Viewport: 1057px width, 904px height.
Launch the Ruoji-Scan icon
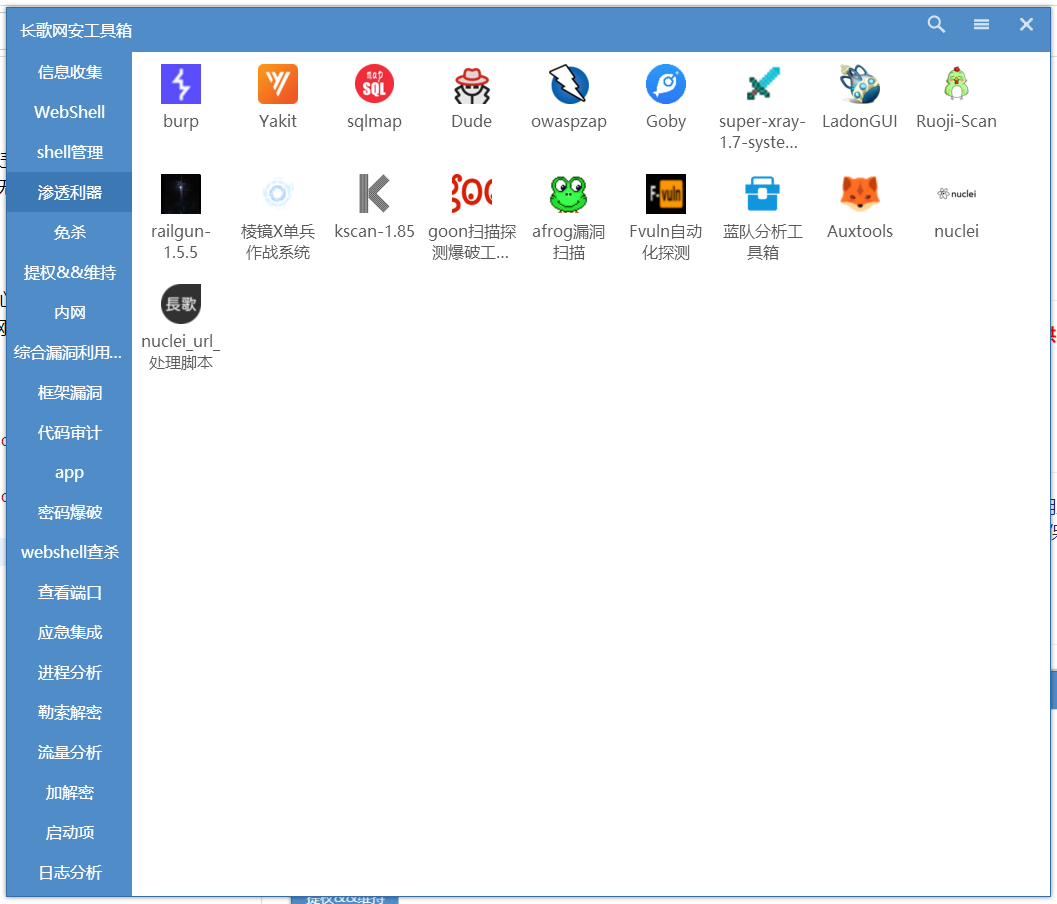point(956,84)
